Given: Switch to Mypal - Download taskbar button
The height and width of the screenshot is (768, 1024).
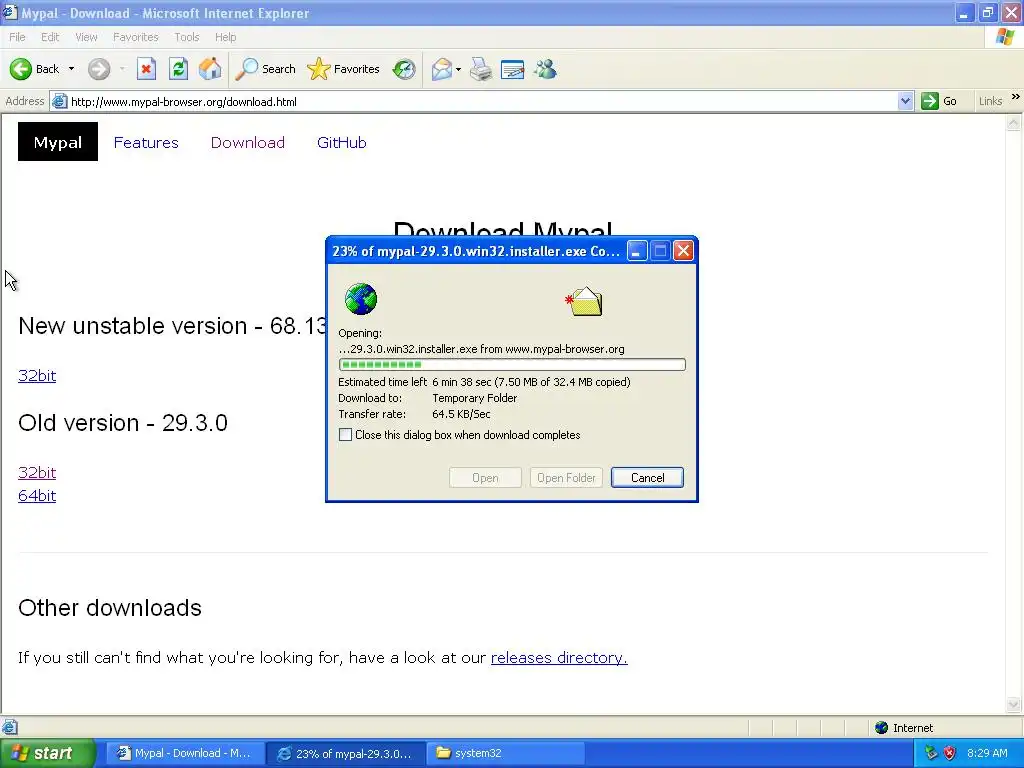Looking at the screenshot, I should click(184, 753).
